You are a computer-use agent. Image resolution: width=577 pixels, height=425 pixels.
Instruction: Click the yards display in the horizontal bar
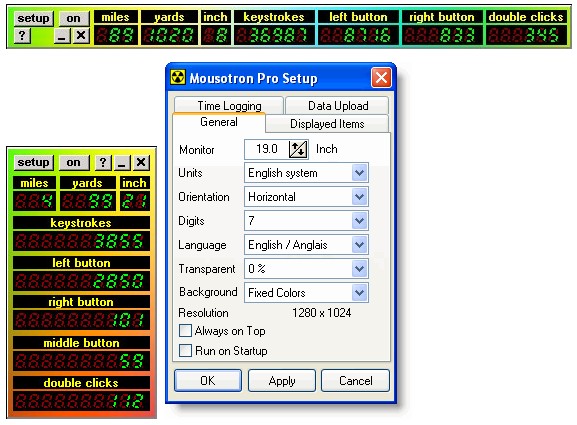[x=169, y=36]
